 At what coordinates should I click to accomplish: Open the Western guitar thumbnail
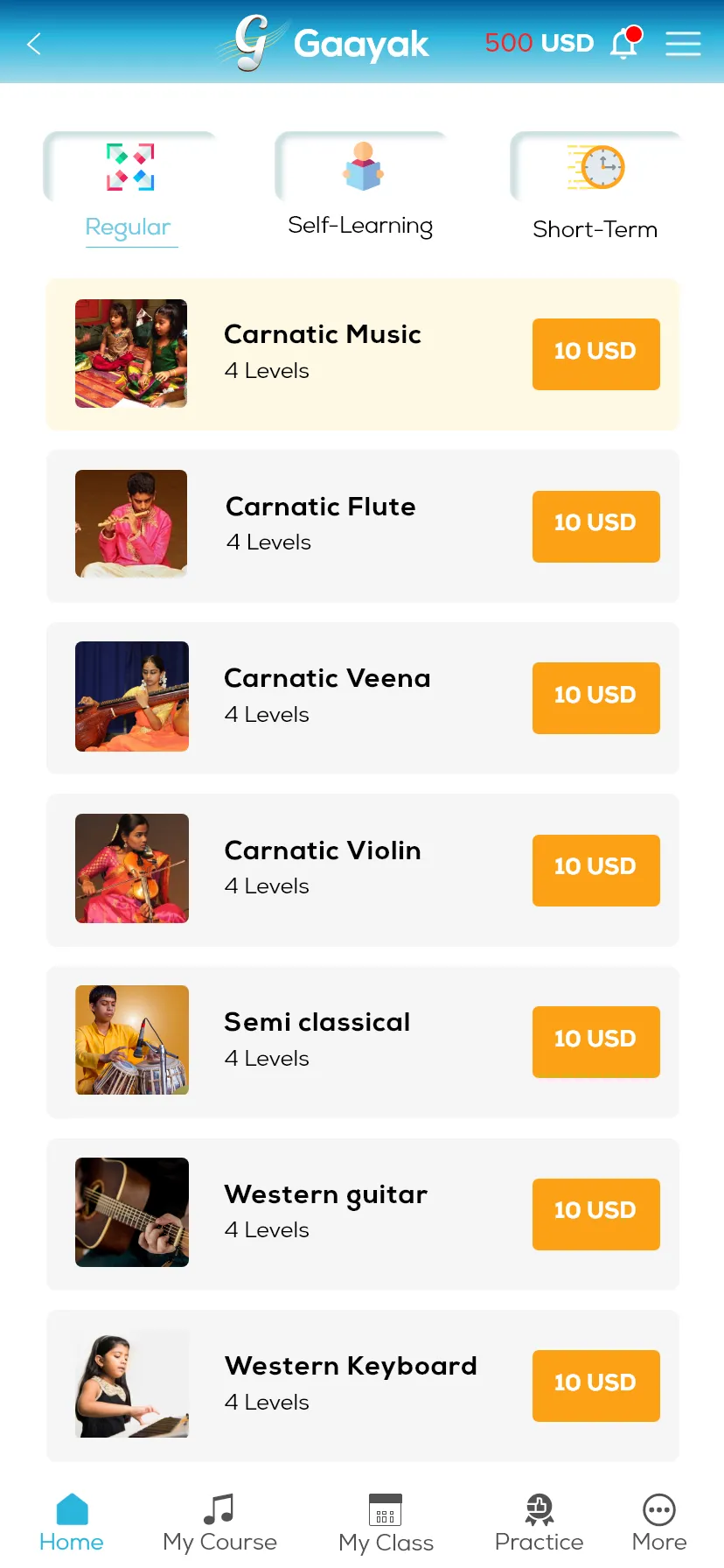click(x=132, y=1212)
